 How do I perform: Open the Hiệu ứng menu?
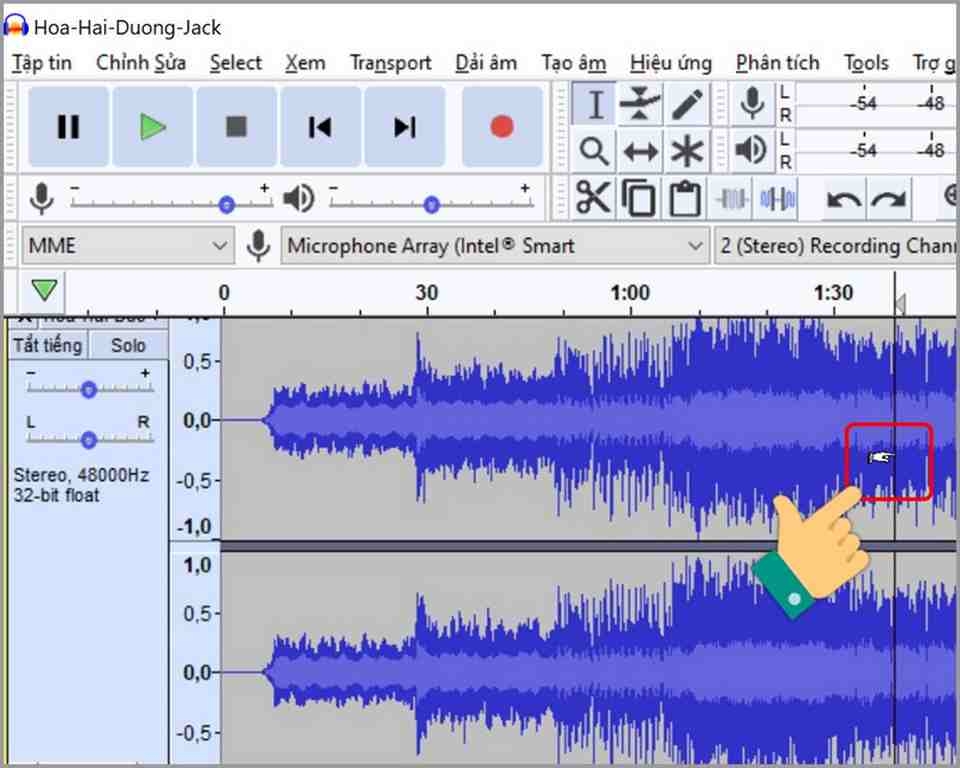[671, 62]
